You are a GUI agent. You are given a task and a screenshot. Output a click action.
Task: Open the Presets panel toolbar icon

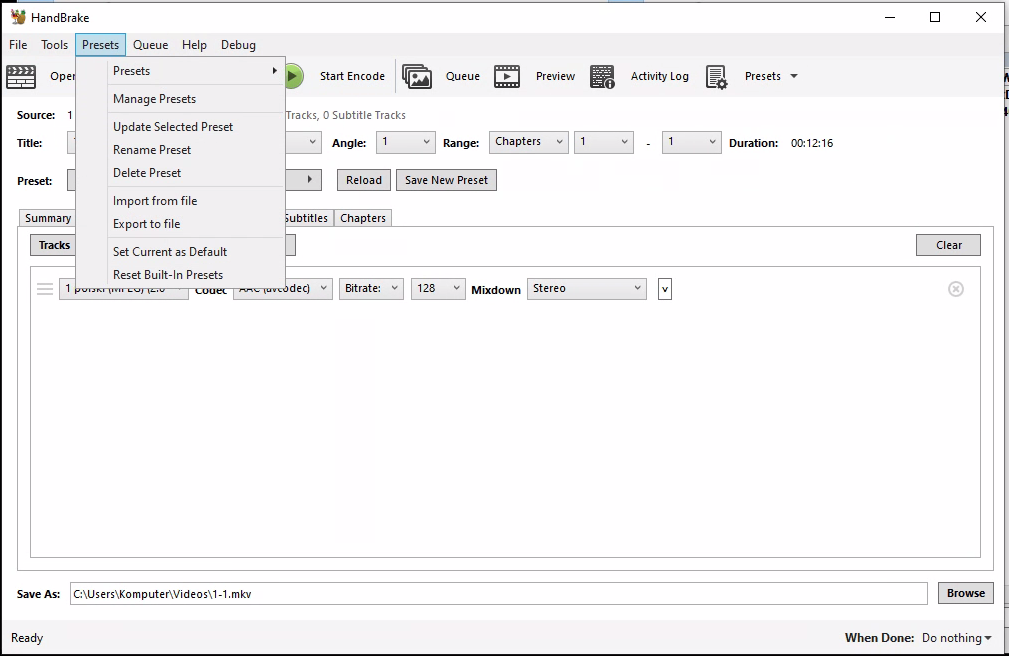coord(717,75)
